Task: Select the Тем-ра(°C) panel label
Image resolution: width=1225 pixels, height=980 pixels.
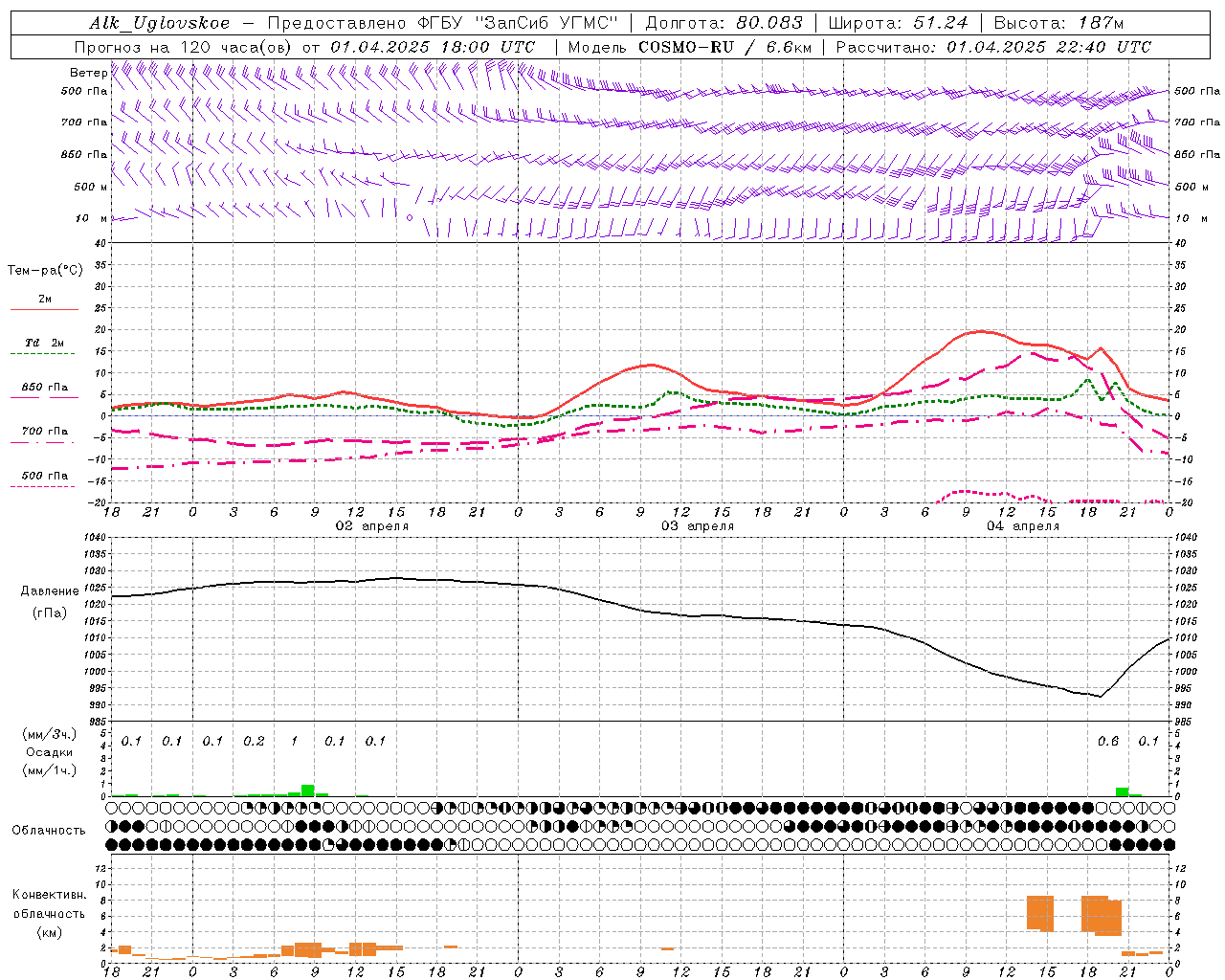Action: coord(45,271)
